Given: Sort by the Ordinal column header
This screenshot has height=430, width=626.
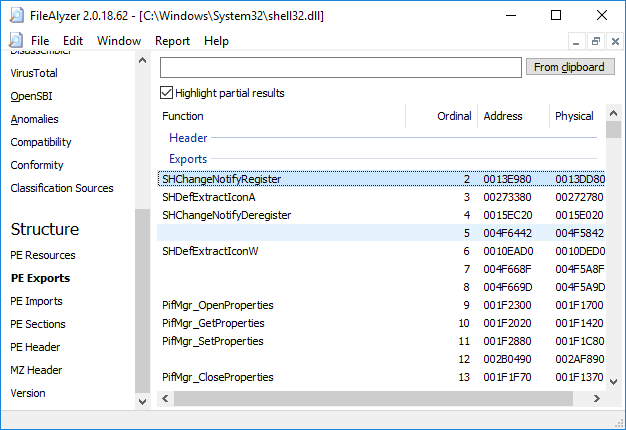Looking at the screenshot, I should [454, 116].
